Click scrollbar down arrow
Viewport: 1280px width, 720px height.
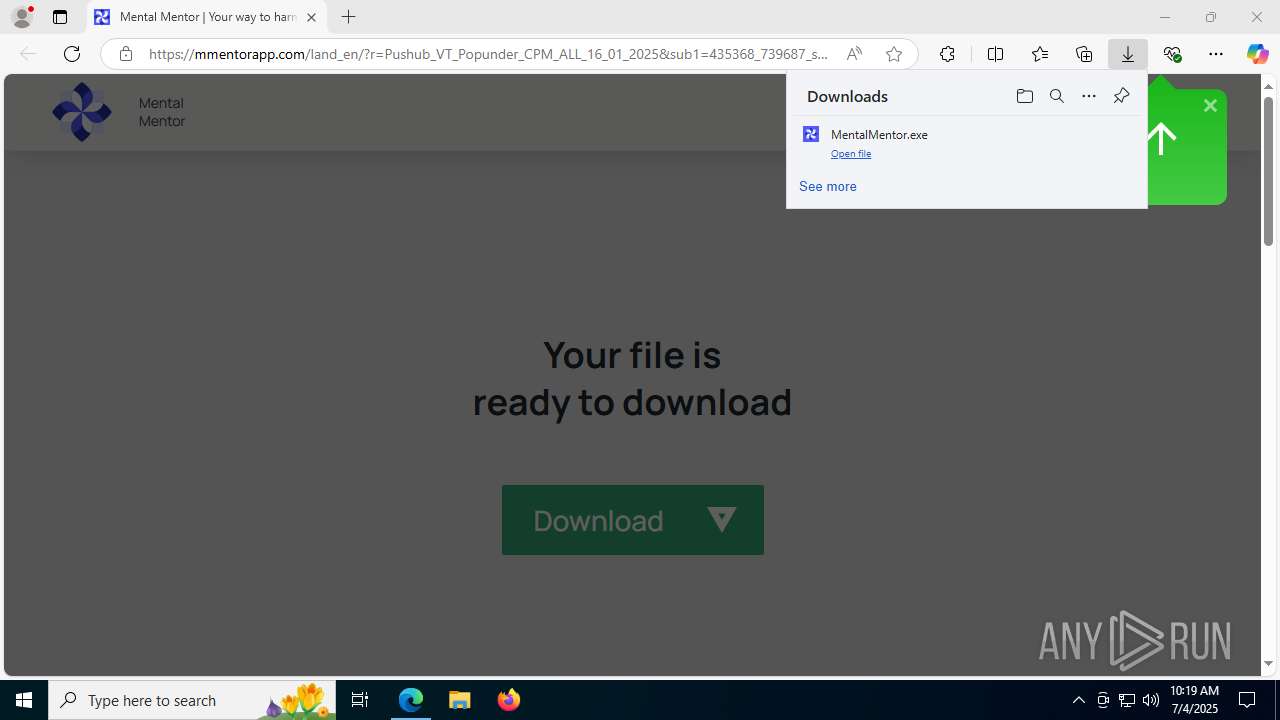(x=1268, y=664)
